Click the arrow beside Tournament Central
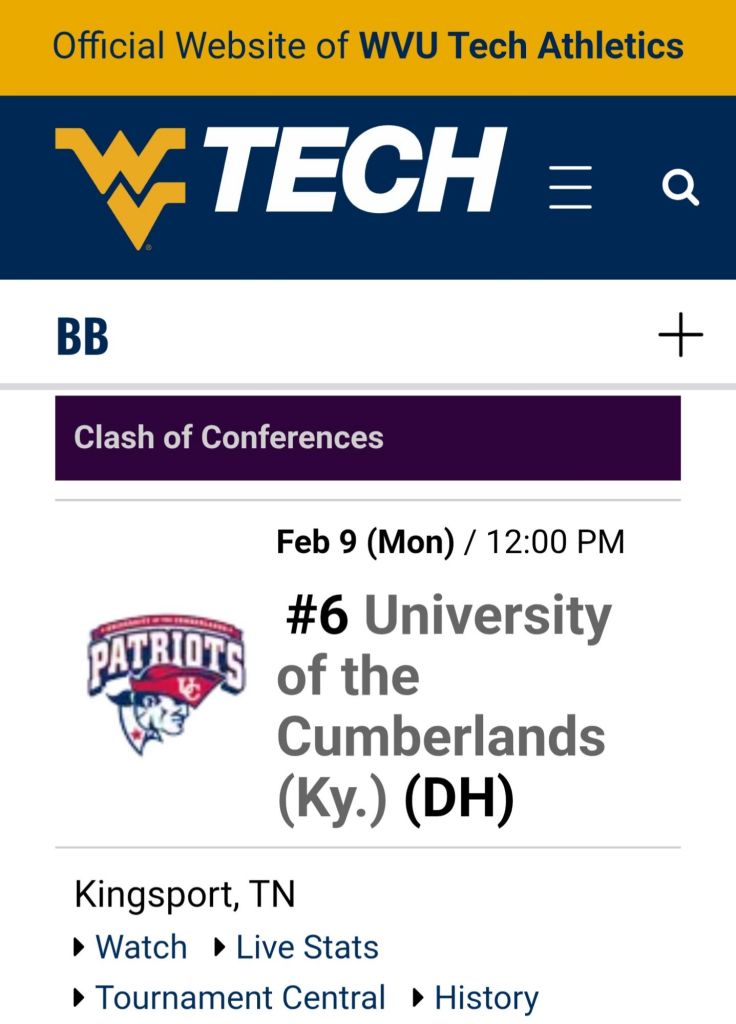736x1024 pixels. tap(80, 998)
